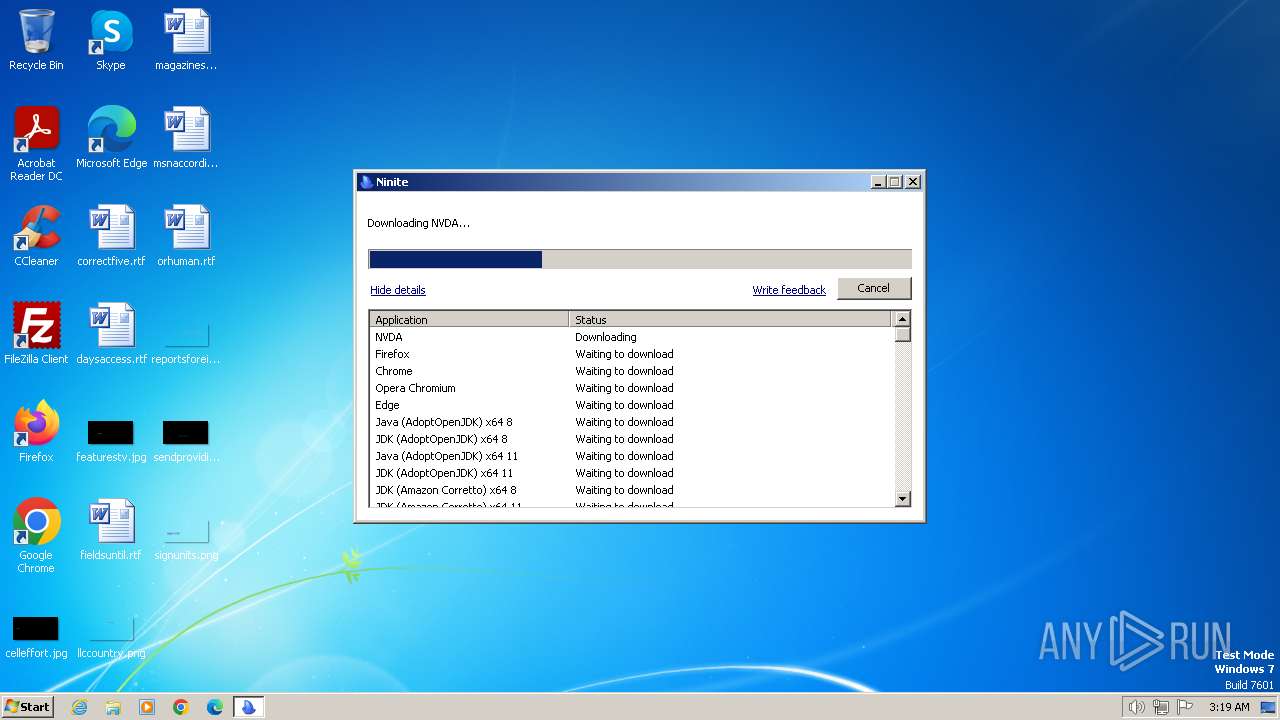Select correctfive.rtf file icon

tap(111, 235)
